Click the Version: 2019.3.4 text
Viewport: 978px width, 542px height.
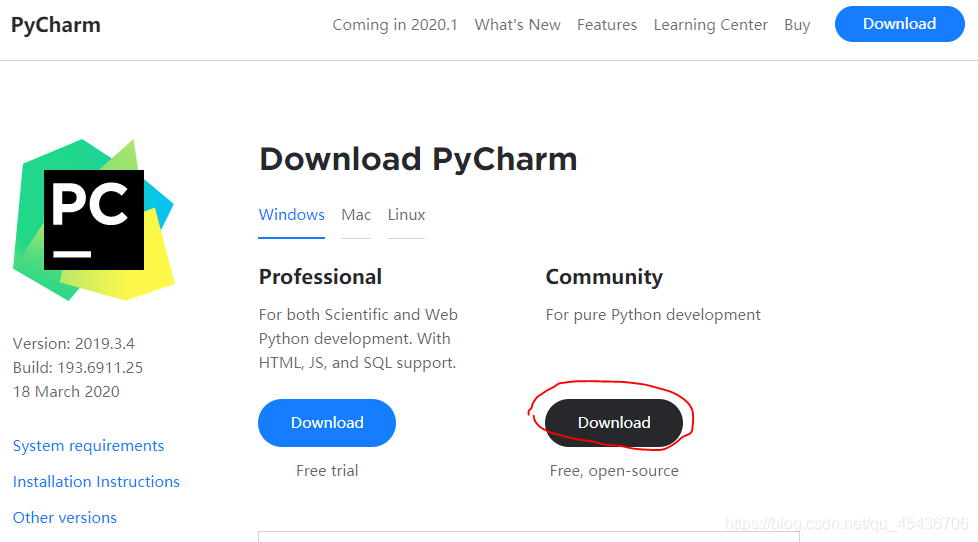(74, 344)
